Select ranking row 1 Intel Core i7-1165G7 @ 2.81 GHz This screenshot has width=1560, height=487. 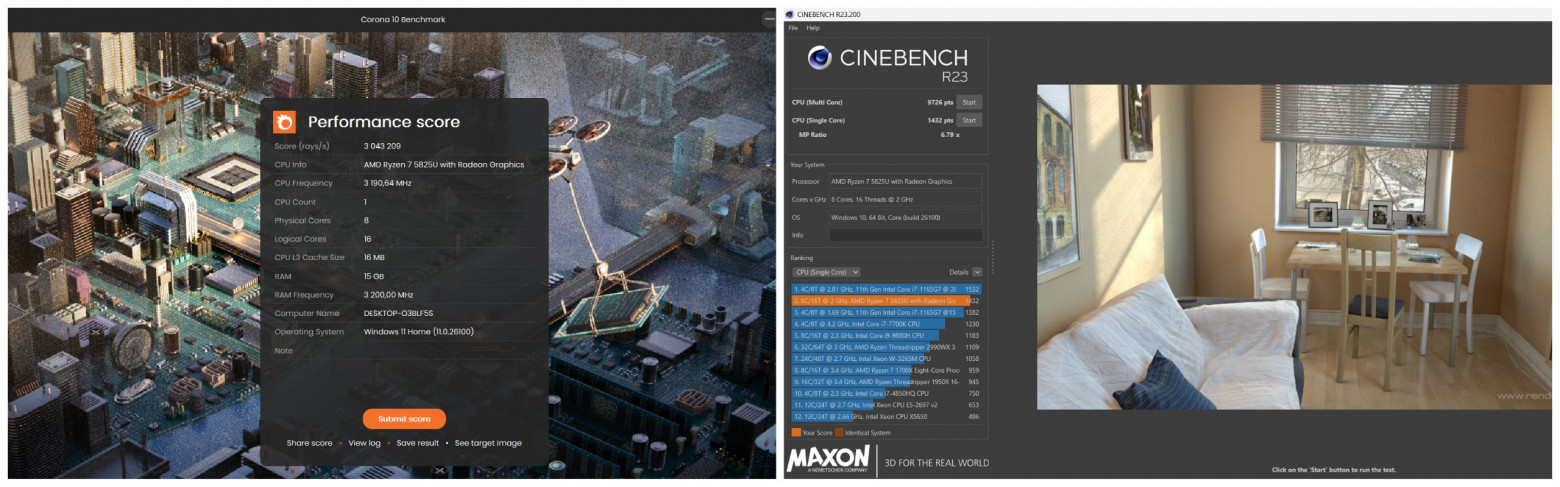pos(887,289)
